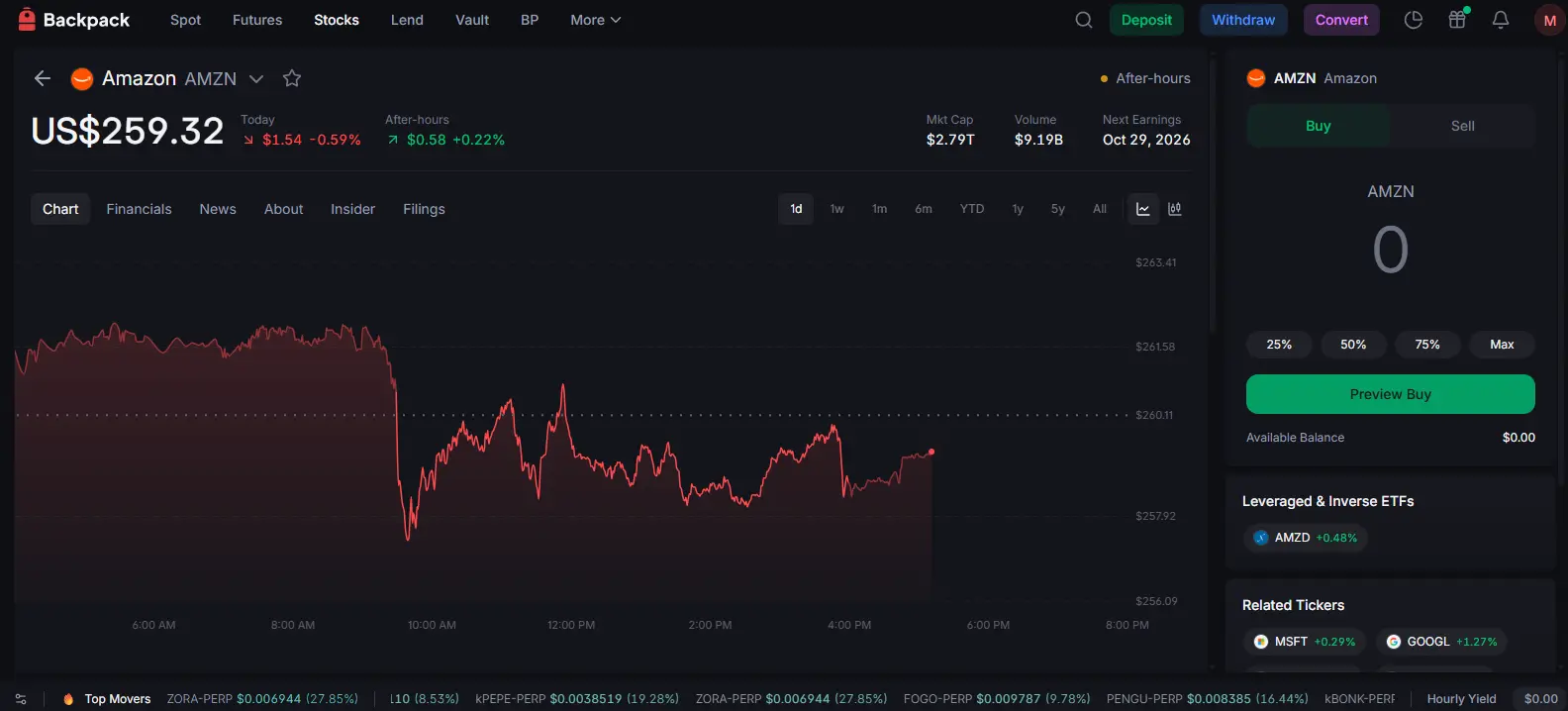This screenshot has width=1568, height=711.
Task: Open the Spot navigation item
Action: pos(185,20)
